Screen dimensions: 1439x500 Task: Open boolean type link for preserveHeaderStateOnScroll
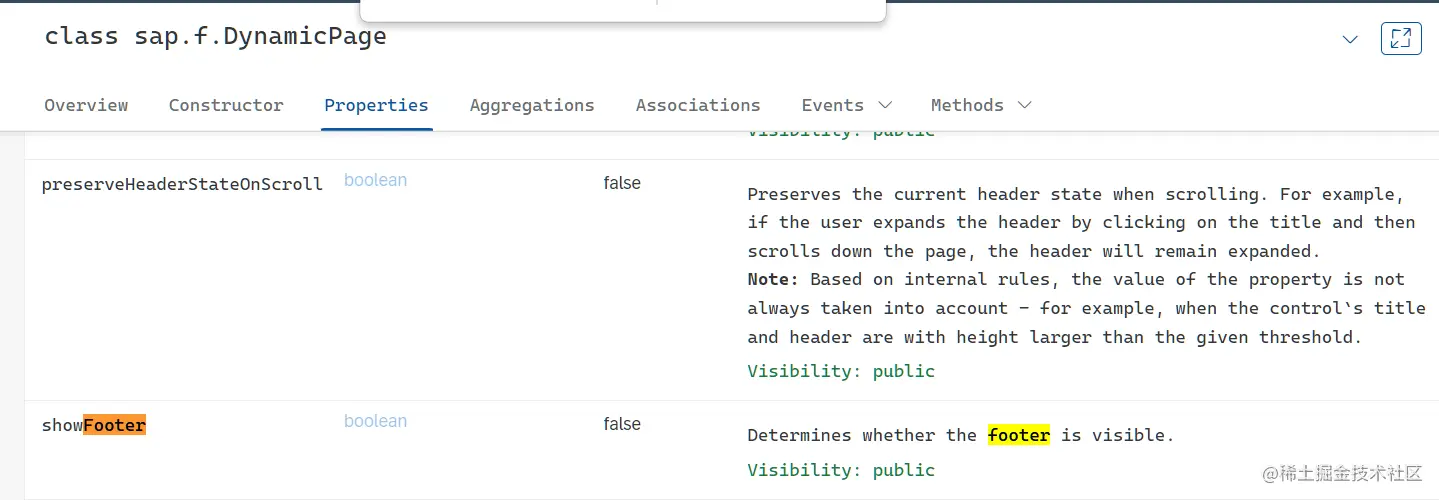tap(375, 181)
